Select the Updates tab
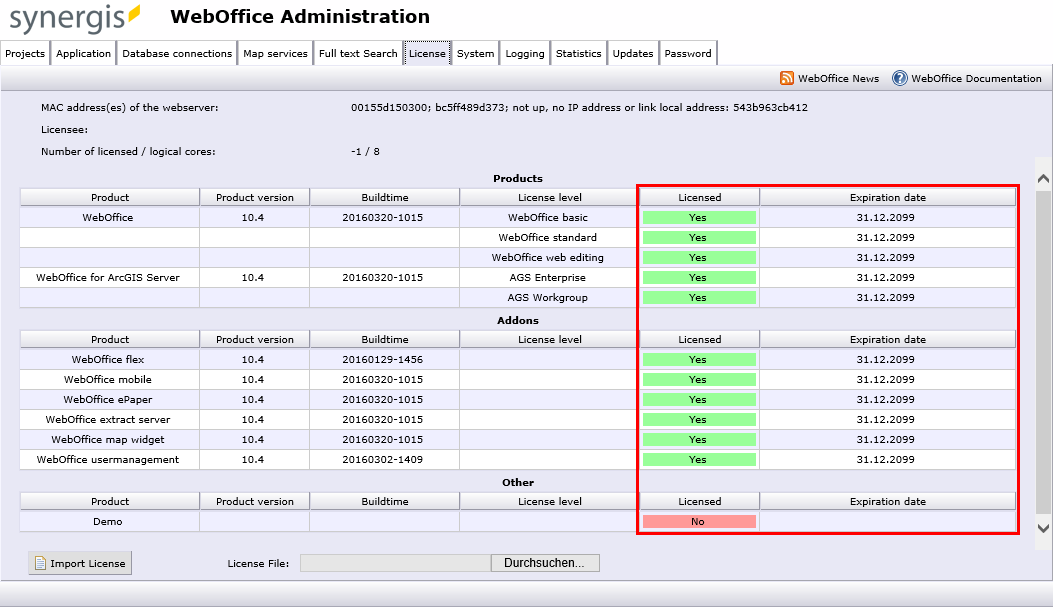The image size is (1053, 607). pyautogui.click(x=632, y=52)
